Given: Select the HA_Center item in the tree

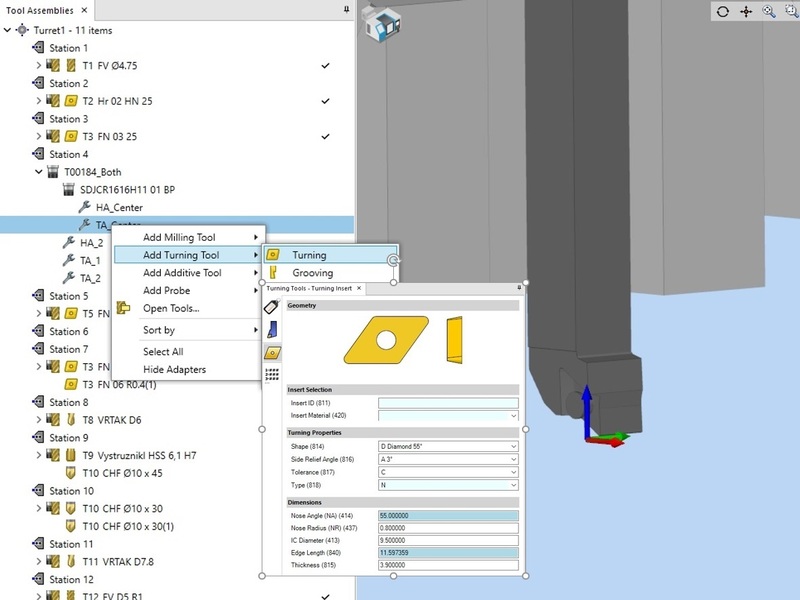Looking at the screenshot, I should [x=119, y=207].
